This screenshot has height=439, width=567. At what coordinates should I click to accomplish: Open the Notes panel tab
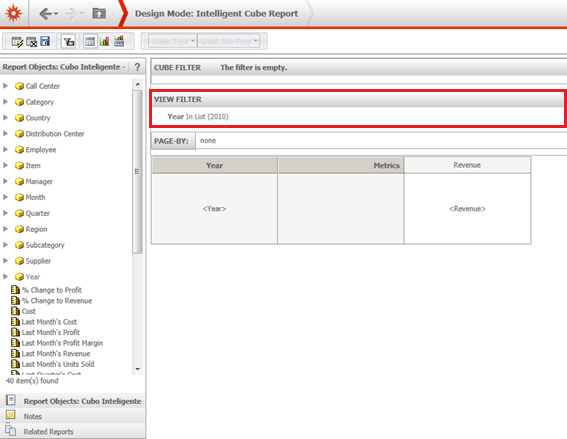tap(73, 416)
